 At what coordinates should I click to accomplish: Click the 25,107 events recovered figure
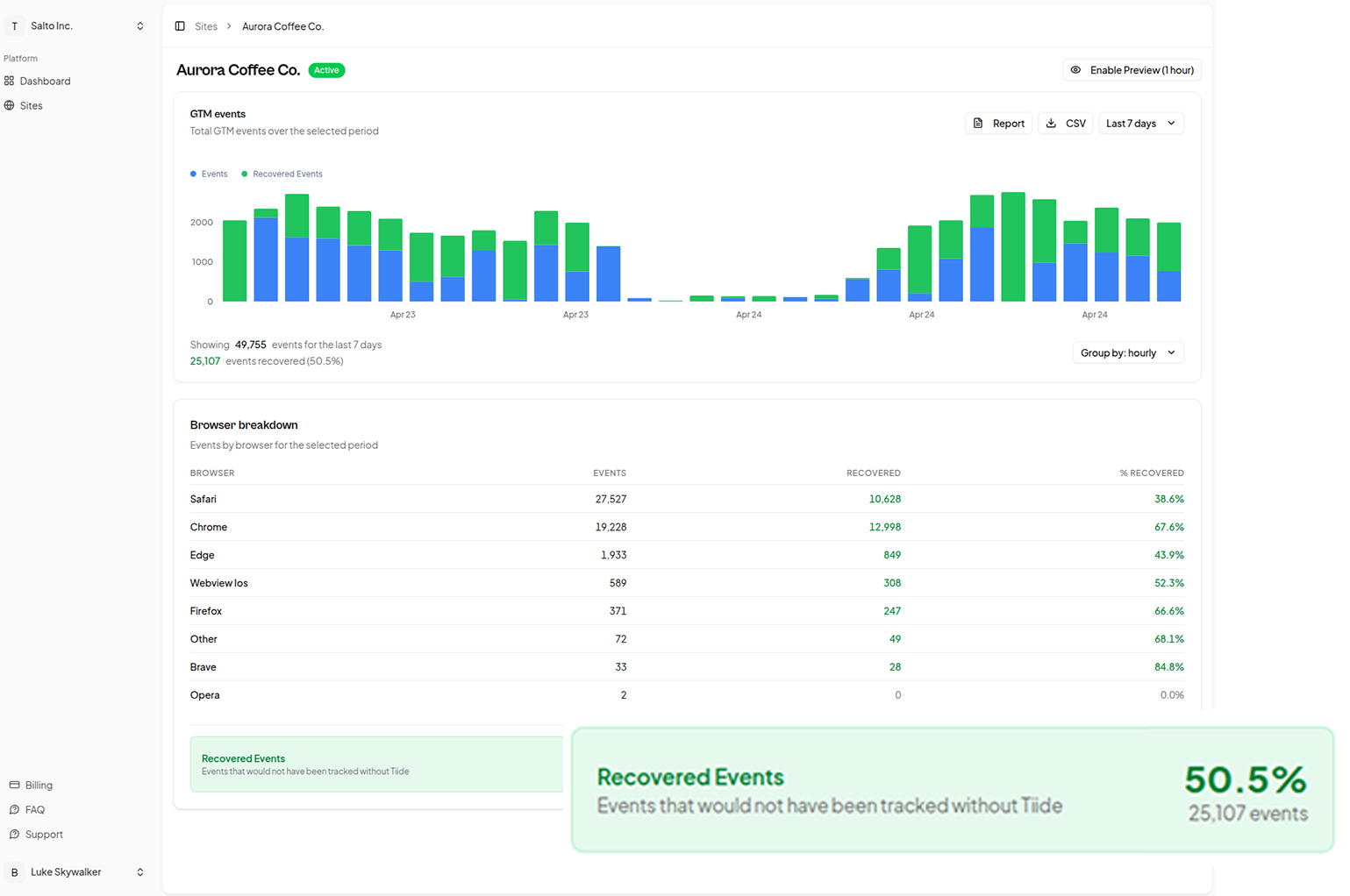coord(205,361)
